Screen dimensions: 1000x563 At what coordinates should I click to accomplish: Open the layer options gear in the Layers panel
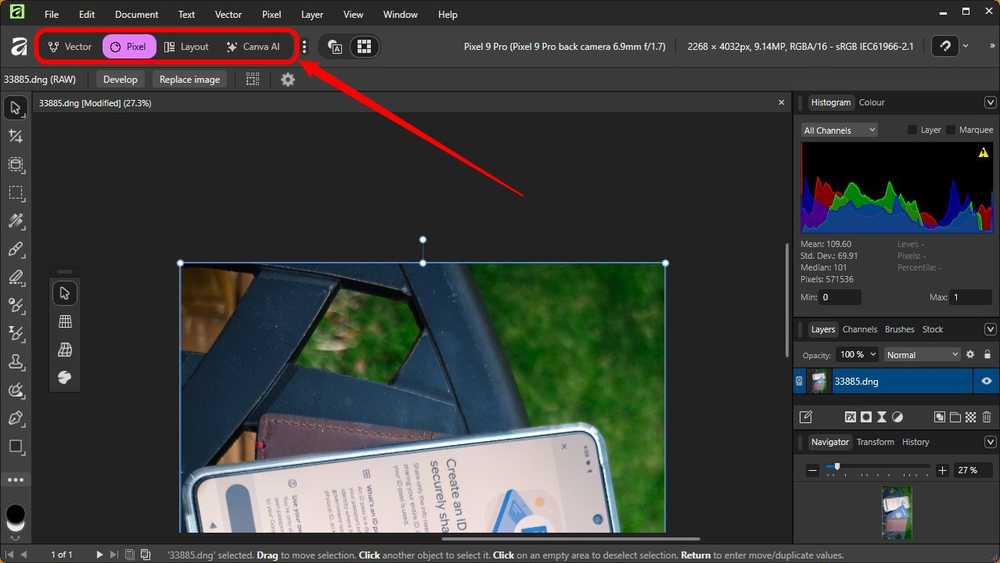pos(970,355)
